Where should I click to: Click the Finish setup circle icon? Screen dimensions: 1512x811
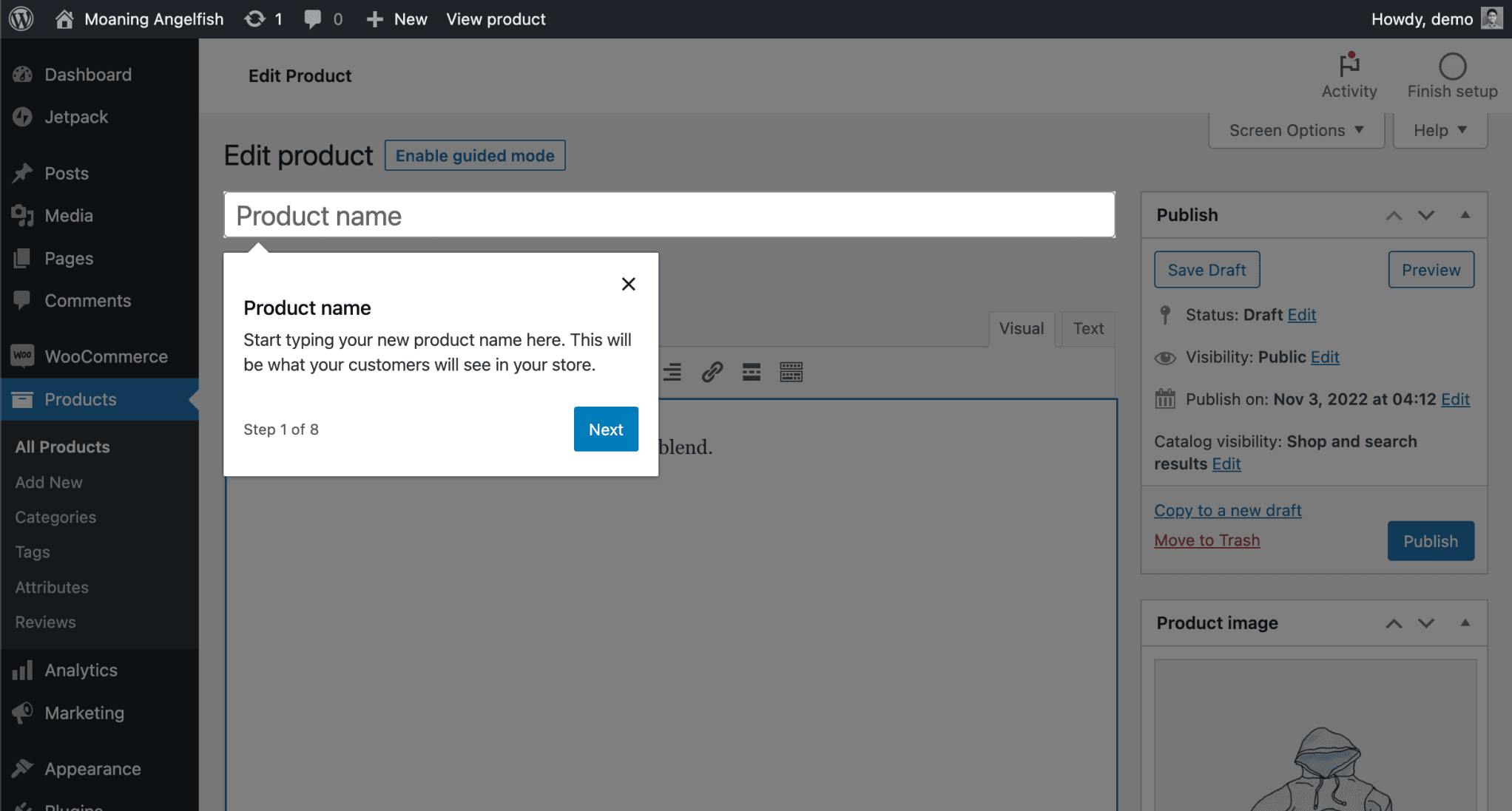pos(1451,67)
